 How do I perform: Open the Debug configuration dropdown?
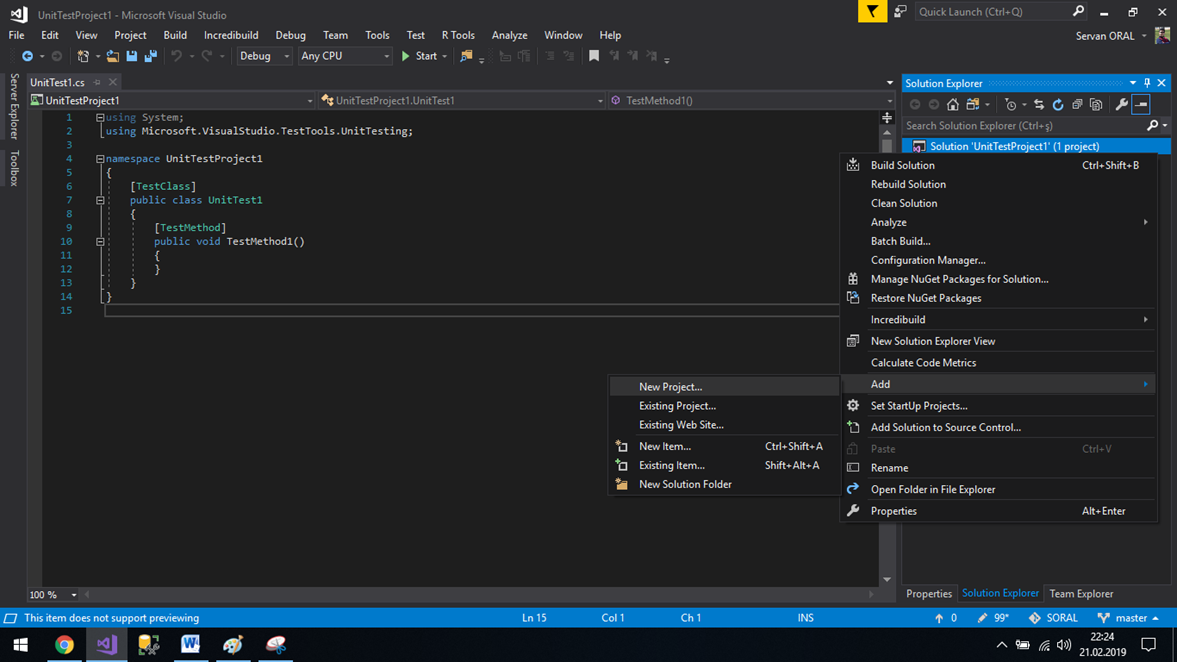pyautogui.click(x=264, y=56)
